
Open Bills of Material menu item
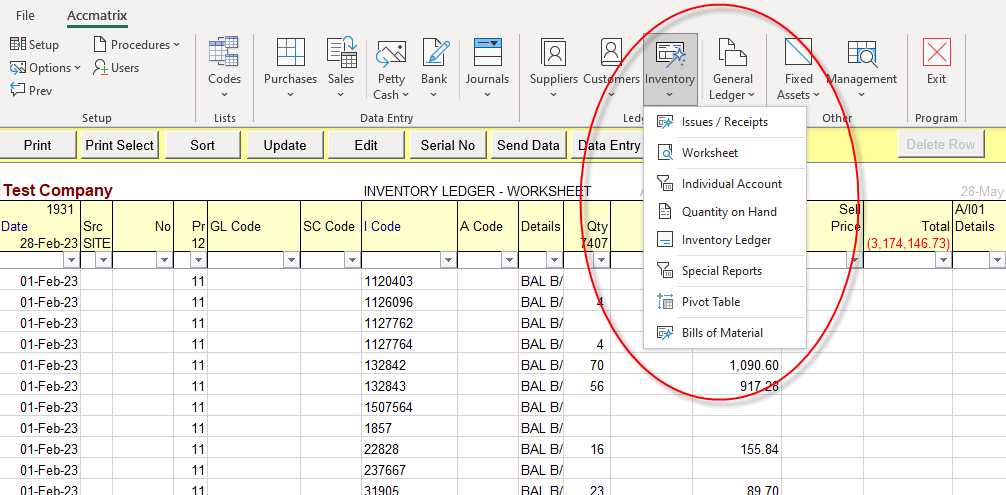point(721,333)
